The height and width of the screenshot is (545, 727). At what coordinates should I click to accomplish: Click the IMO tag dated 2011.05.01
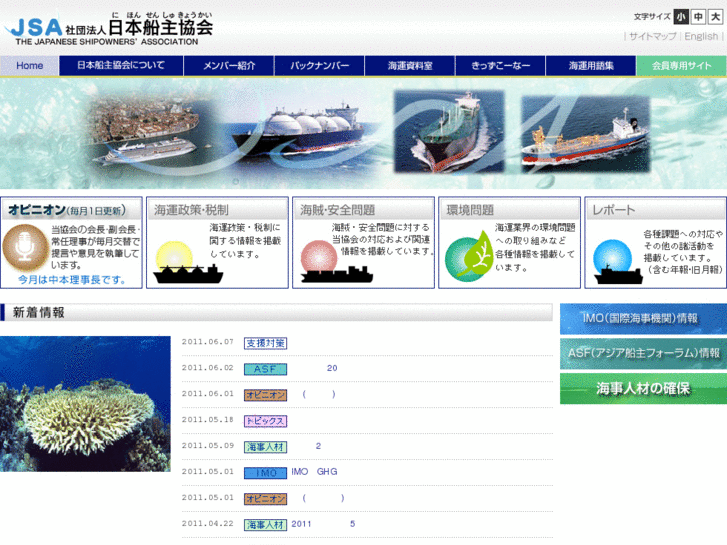click(266, 473)
